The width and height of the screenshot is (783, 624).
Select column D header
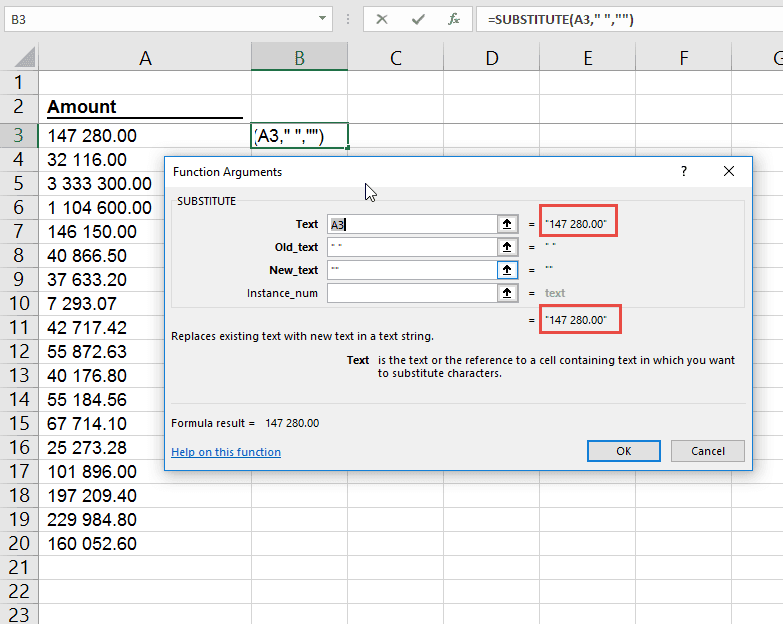[x=491, y=58]
